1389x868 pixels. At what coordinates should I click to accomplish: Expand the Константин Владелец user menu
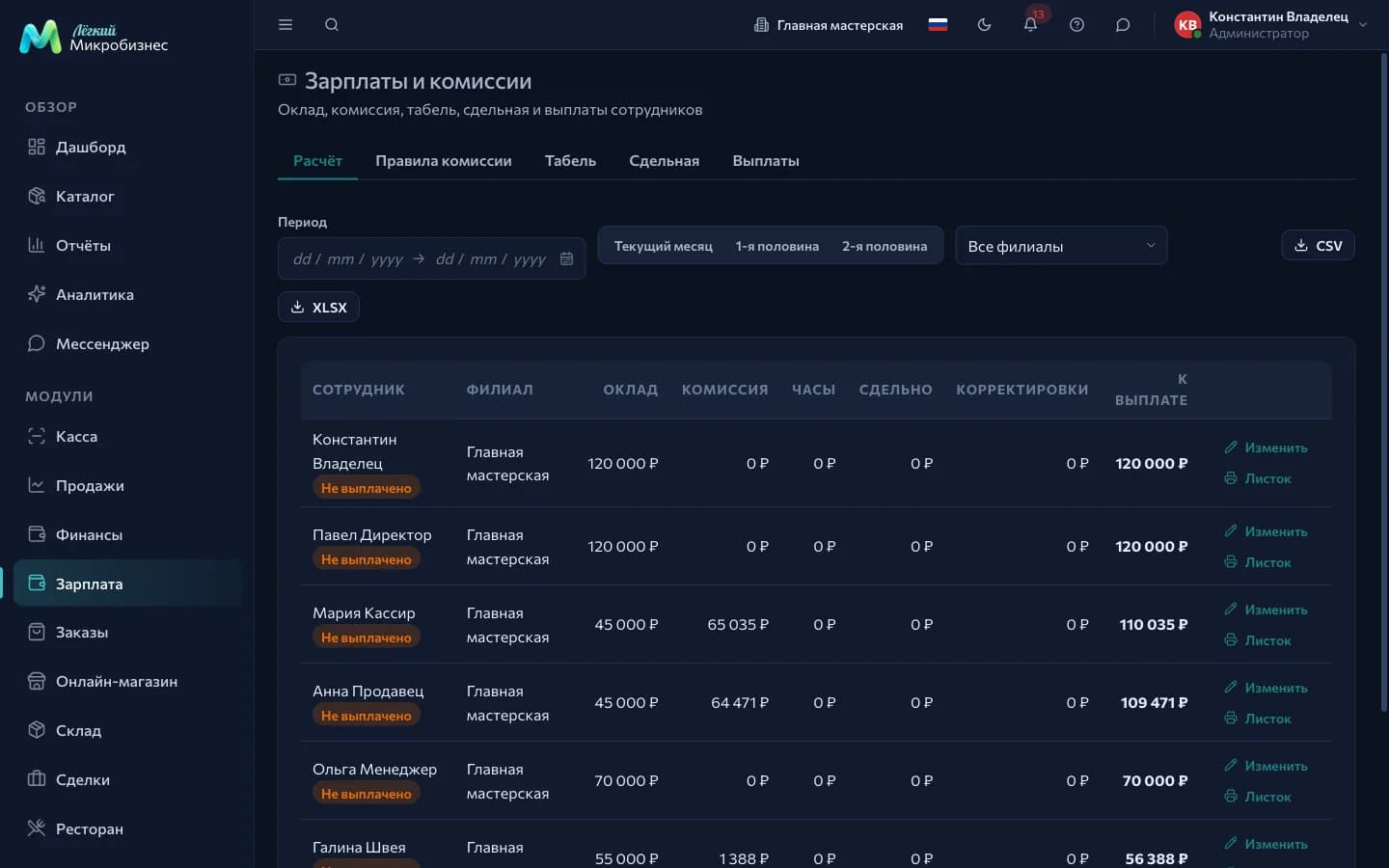[x=1271, y=25]
